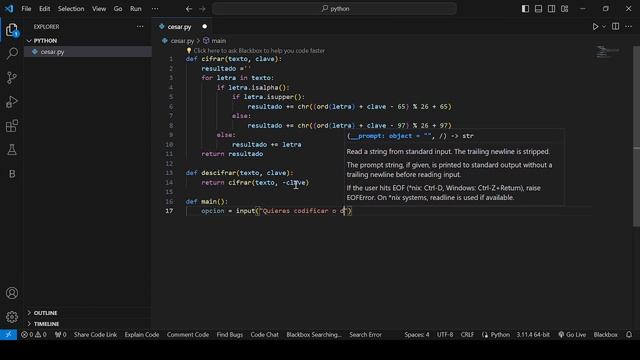640x360 pixels.
Task: Split the editor to the right
Action: click(615, 27)
